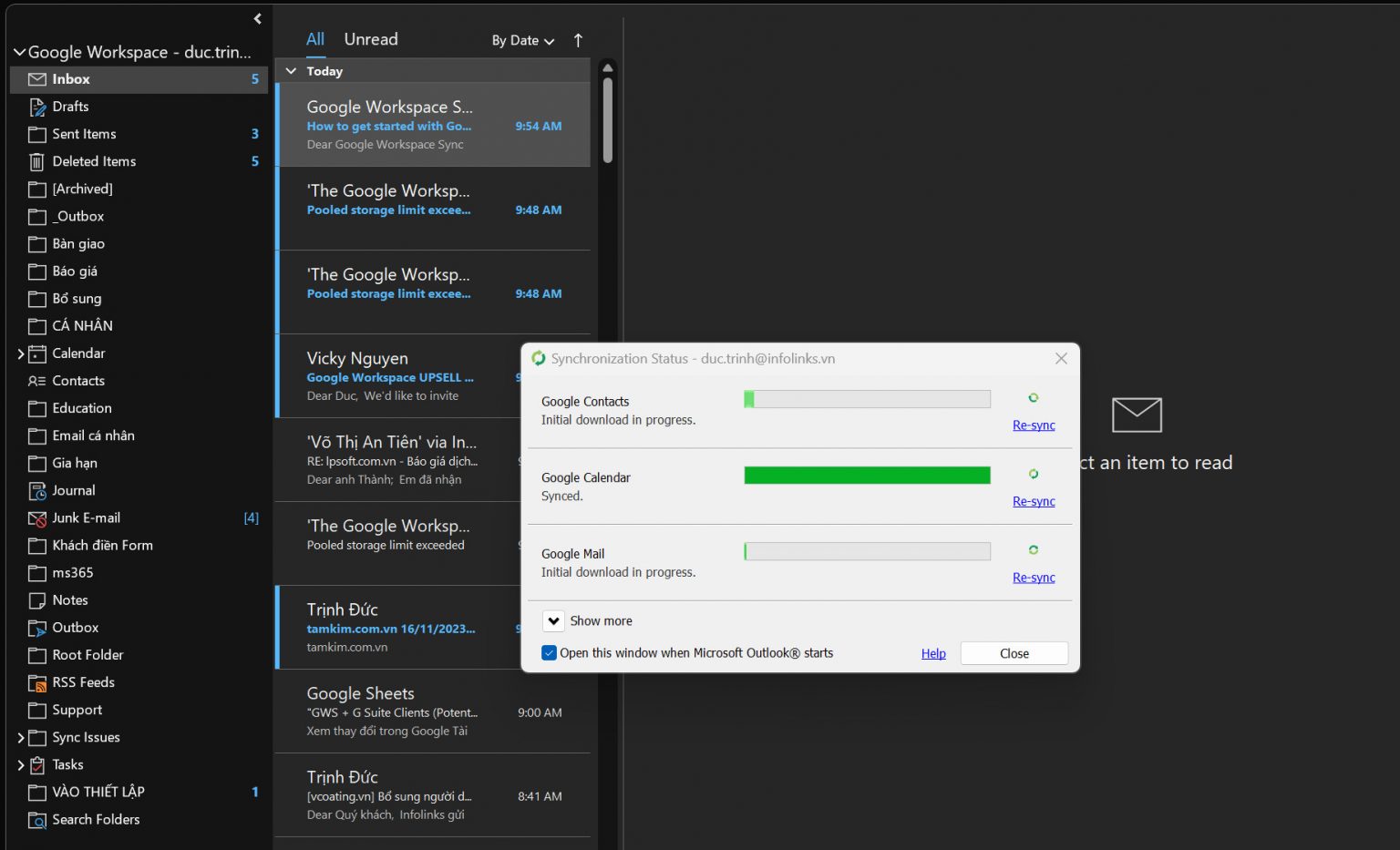
Task: Open the Google Sheets 9:00 AM email
Action: 434,712
